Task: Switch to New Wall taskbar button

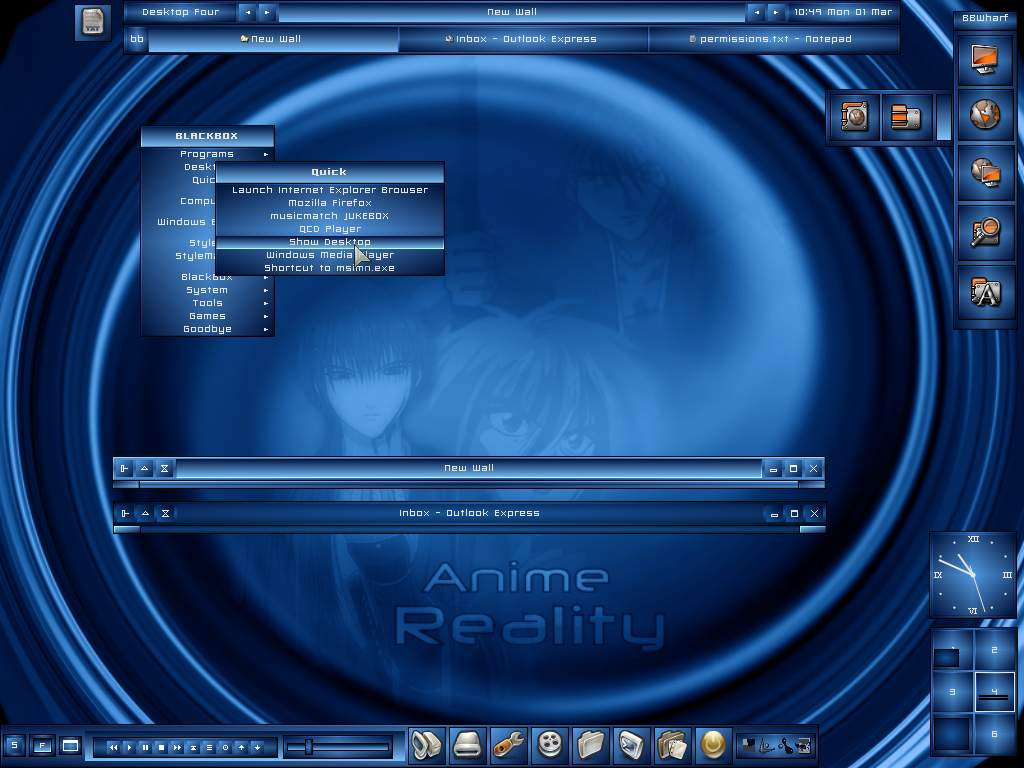Action: [274, 39]
